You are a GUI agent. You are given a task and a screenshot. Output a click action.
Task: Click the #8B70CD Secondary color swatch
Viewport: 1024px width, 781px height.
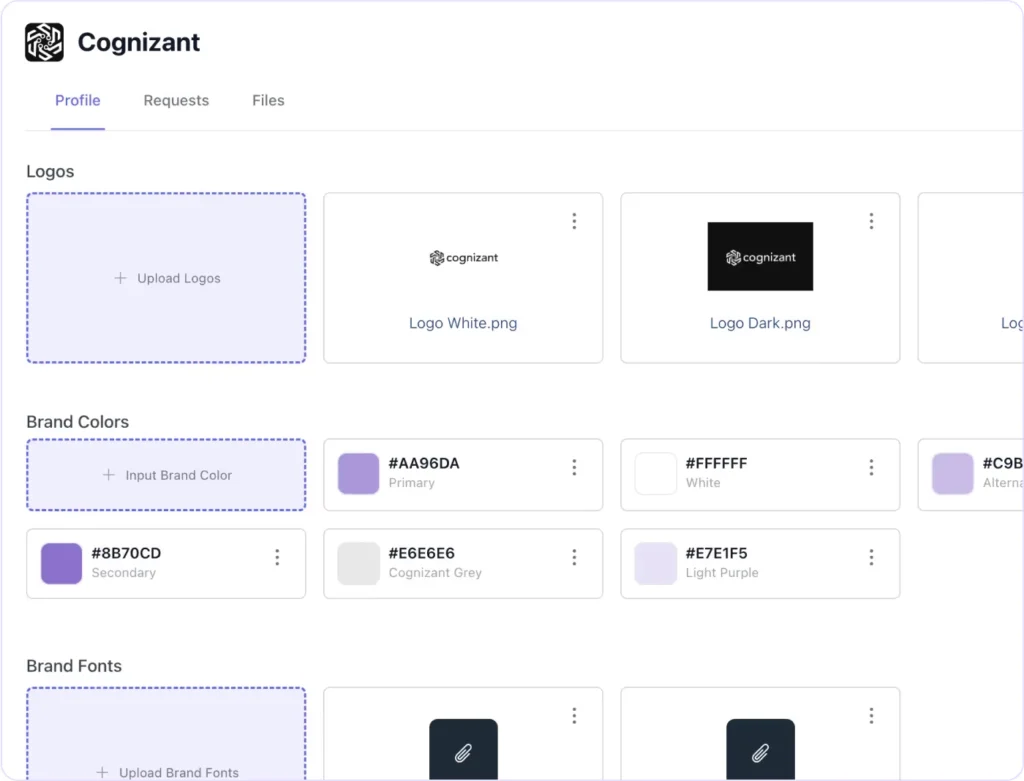pos(61,564)
